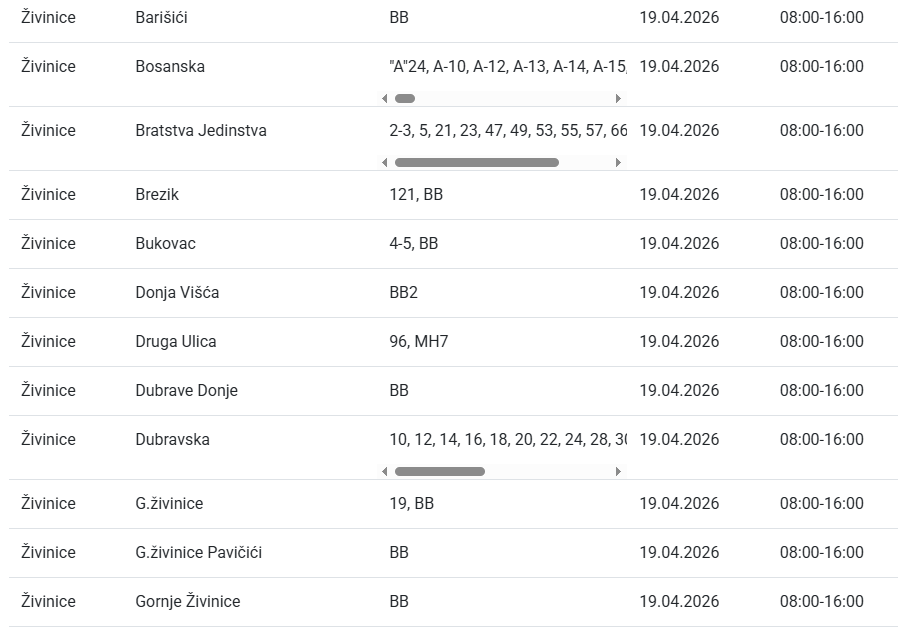Click the Bosanska house numbers list

pos(507,67)
